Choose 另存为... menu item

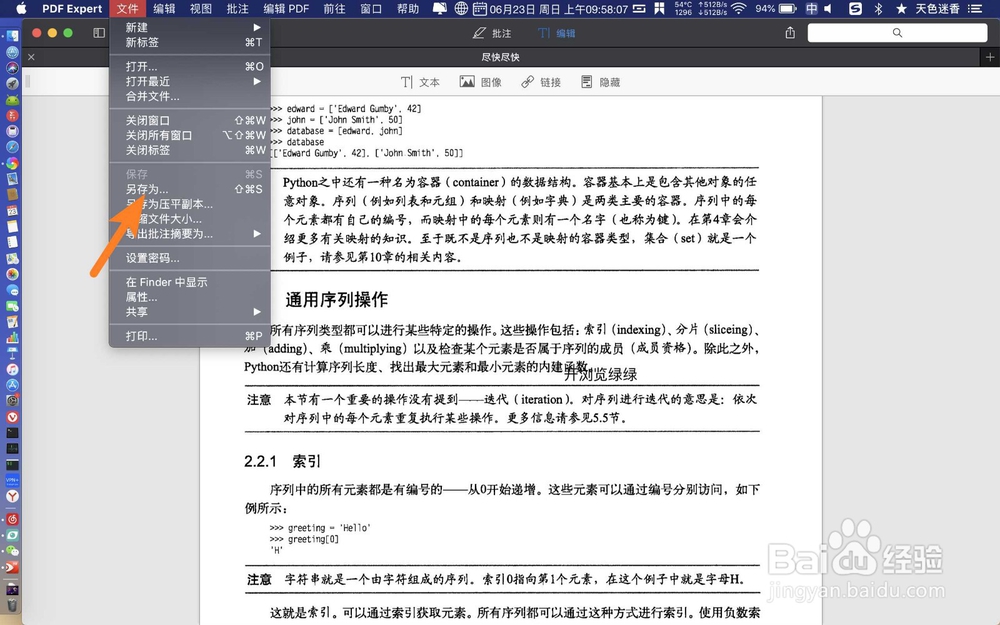(189, 189)
